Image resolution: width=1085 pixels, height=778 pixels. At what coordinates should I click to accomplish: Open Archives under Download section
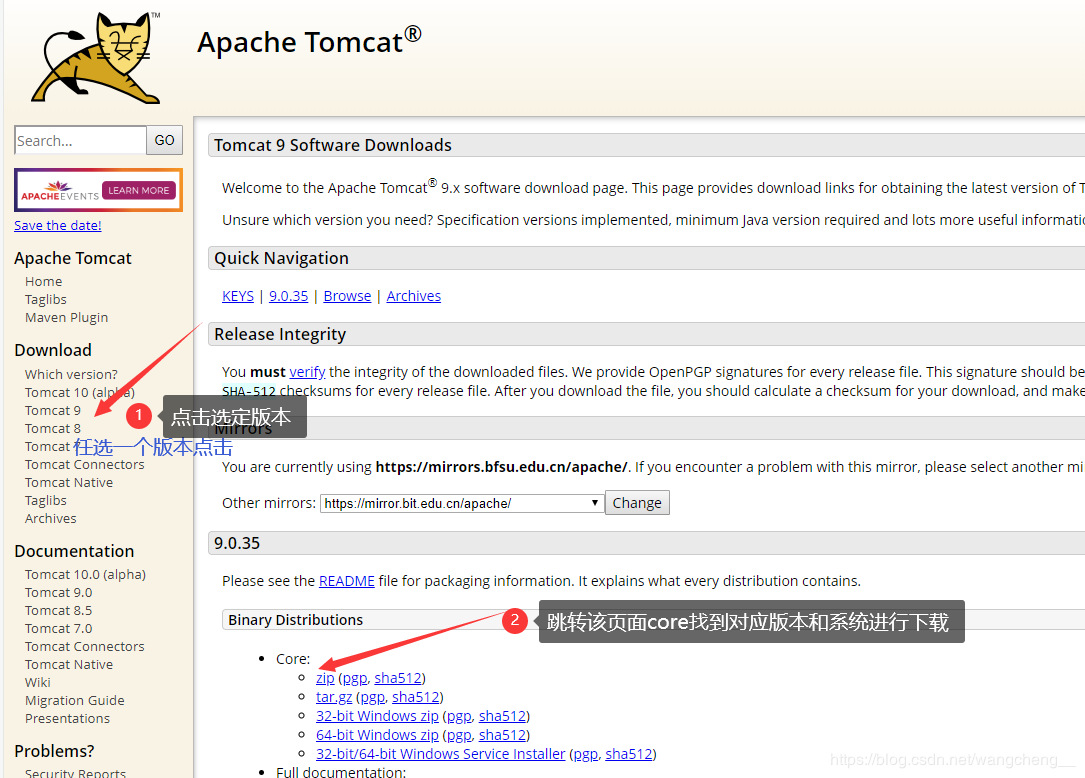coord(51,518)
